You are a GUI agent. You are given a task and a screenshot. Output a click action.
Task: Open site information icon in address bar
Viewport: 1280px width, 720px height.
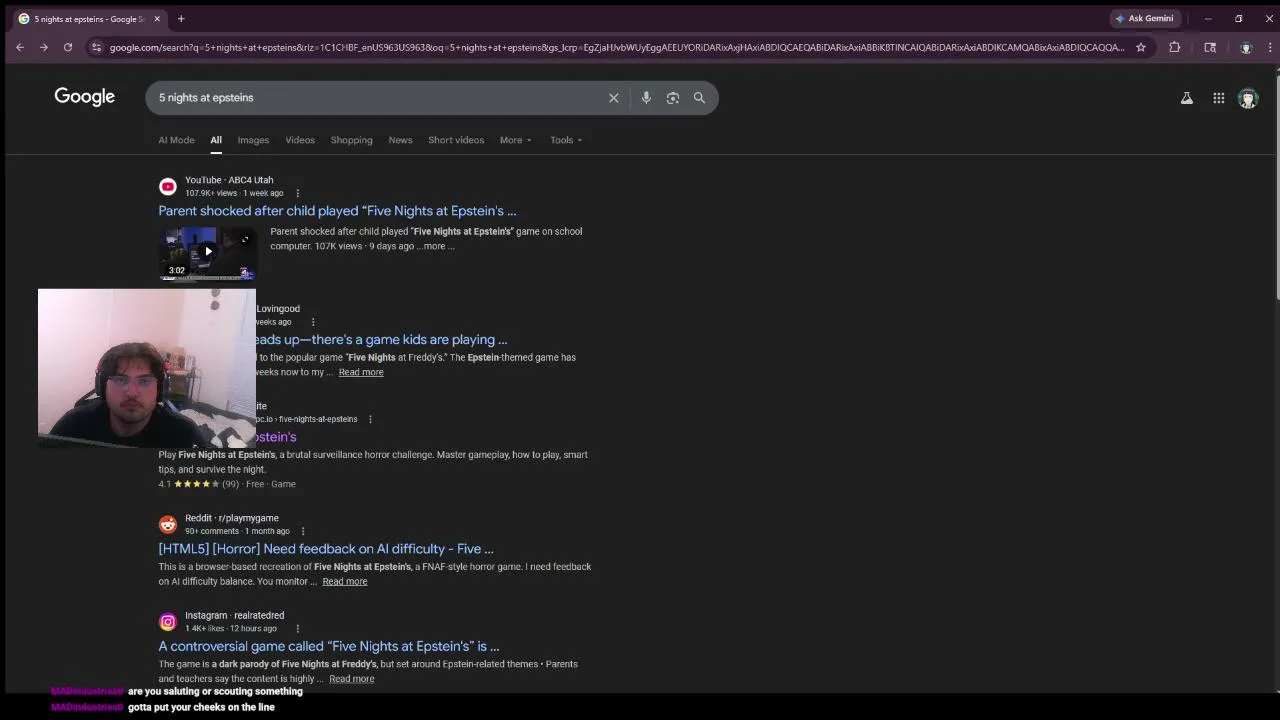[x=96, y=47]
